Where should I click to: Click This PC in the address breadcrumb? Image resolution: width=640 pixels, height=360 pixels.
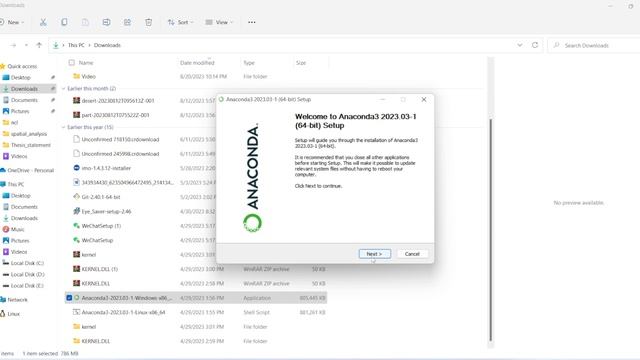(x=76, y=45)
